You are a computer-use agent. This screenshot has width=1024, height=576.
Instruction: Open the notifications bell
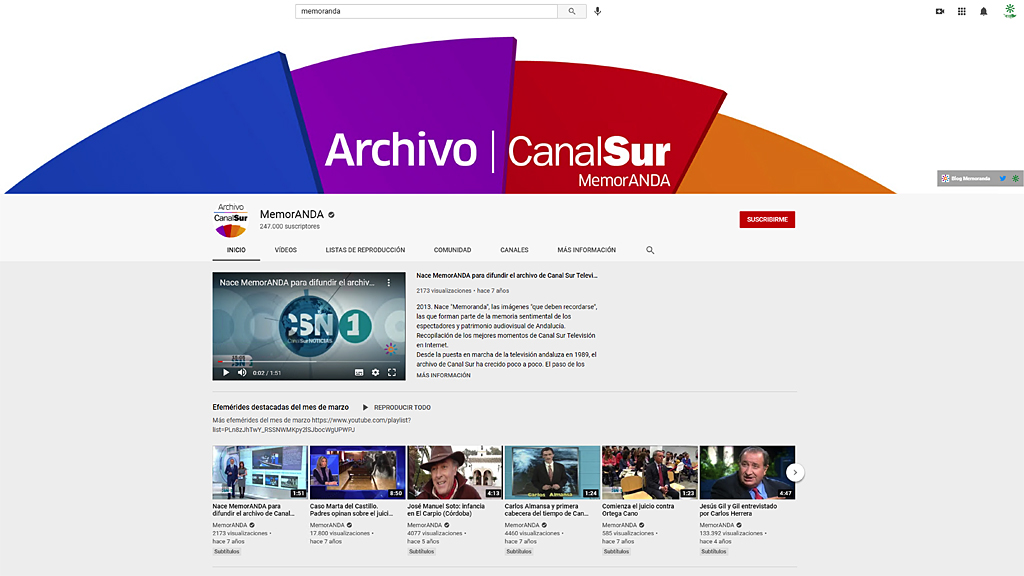pos(984,11)
